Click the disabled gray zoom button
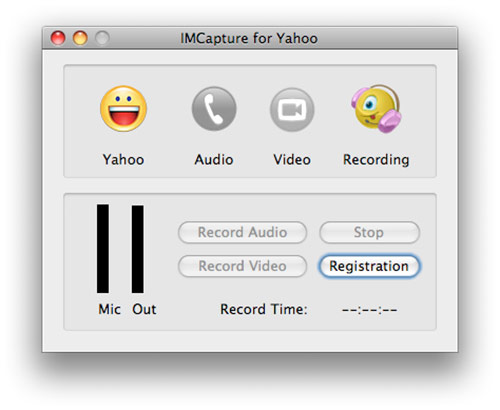Image resolution: width=500 pixels, height=410 pixels. [102, 38]
